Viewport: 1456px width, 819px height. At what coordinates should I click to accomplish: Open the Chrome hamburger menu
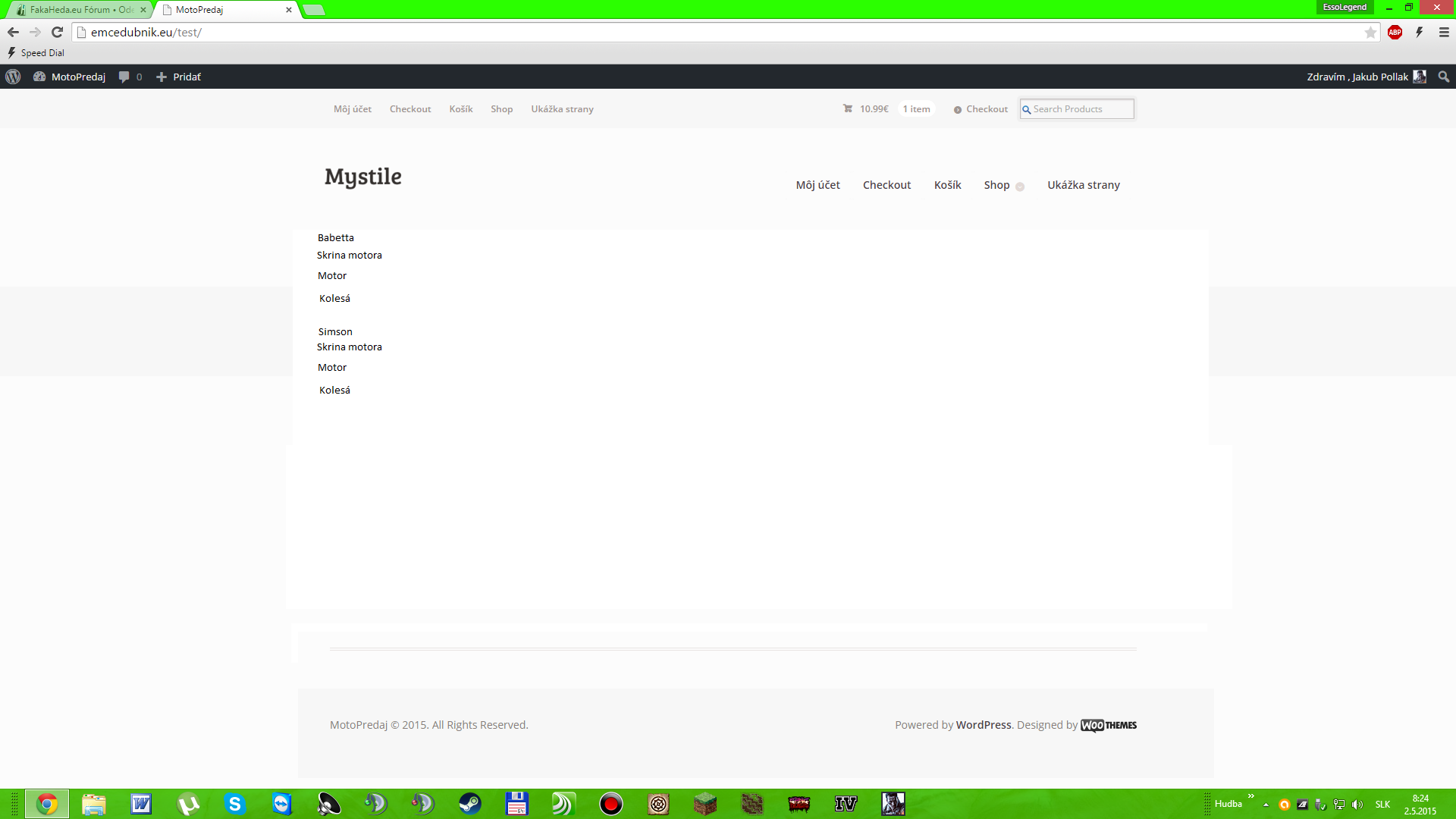coord(1444,32)
